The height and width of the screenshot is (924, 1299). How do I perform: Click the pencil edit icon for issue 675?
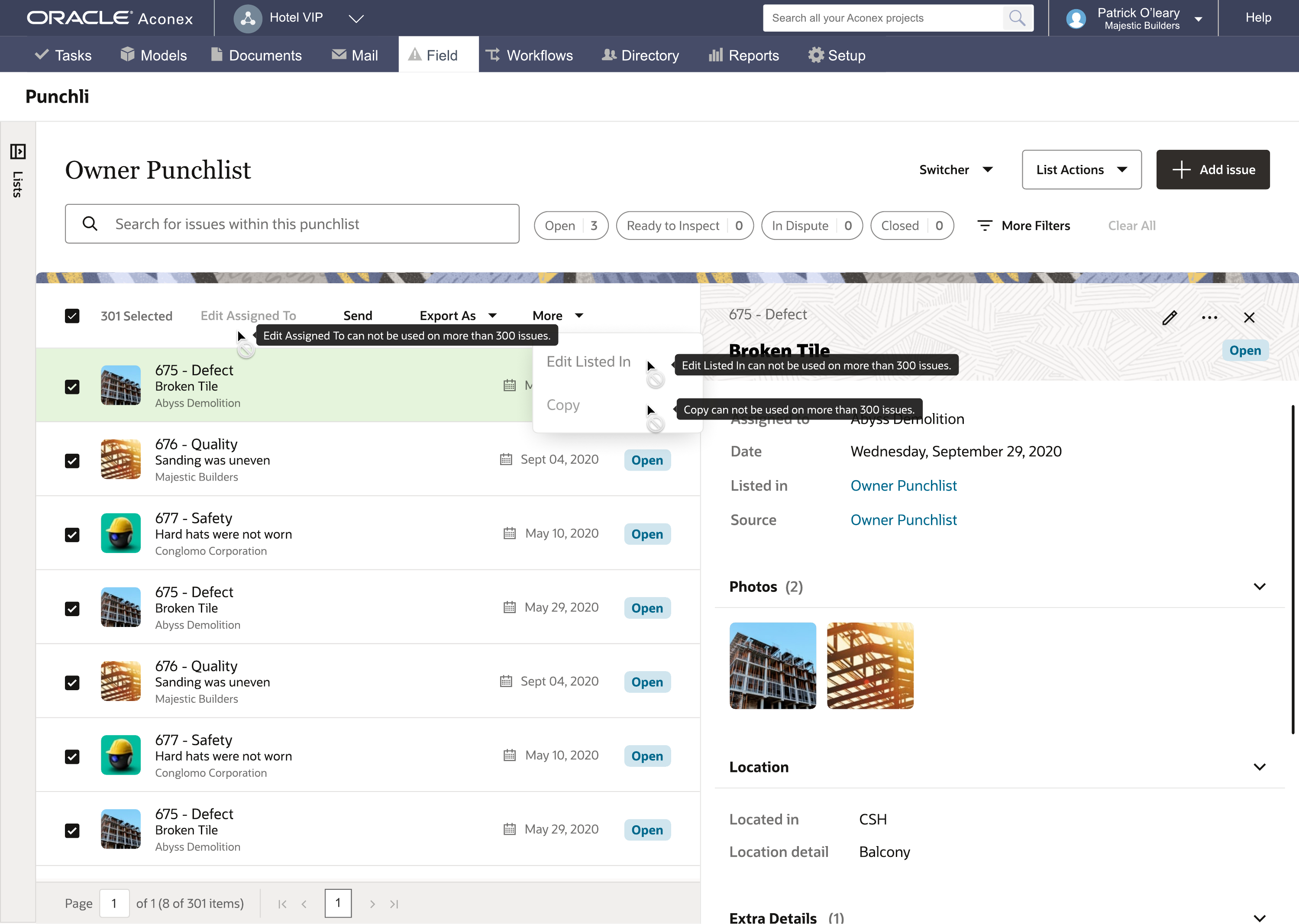tap(1169, 317)
